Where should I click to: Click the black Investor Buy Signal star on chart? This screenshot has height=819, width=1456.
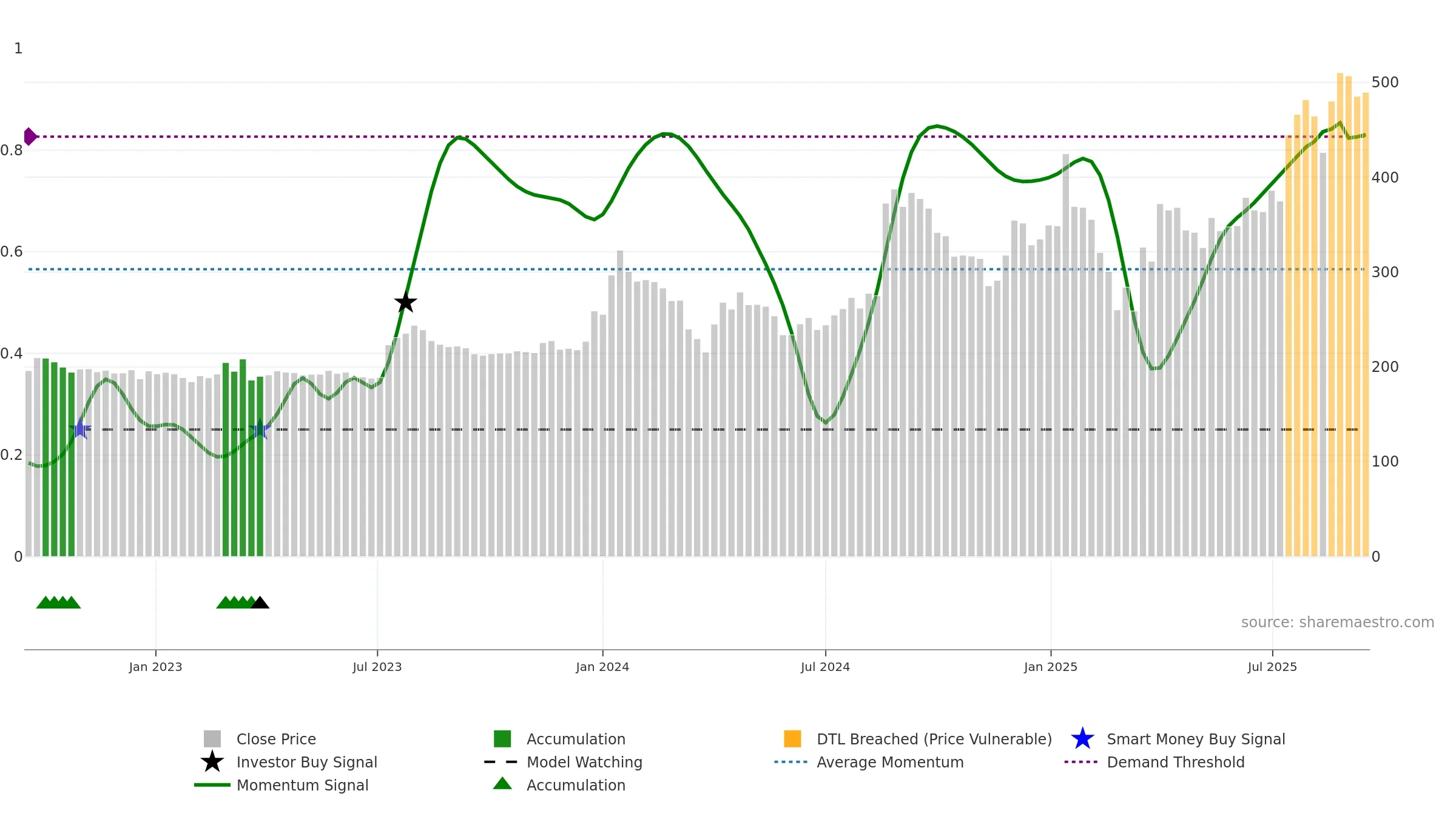coord(405,302)
